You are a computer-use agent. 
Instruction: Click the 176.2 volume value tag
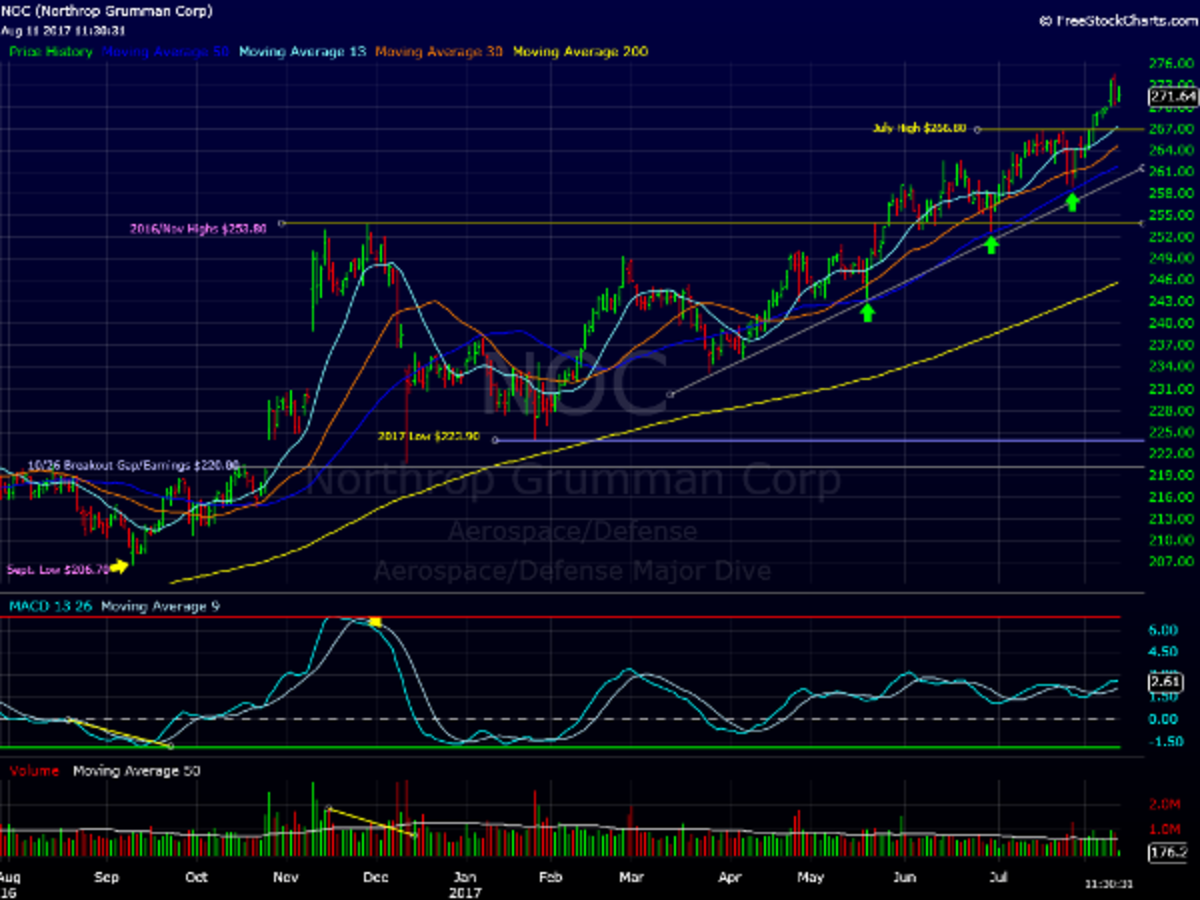(1169, 853)
